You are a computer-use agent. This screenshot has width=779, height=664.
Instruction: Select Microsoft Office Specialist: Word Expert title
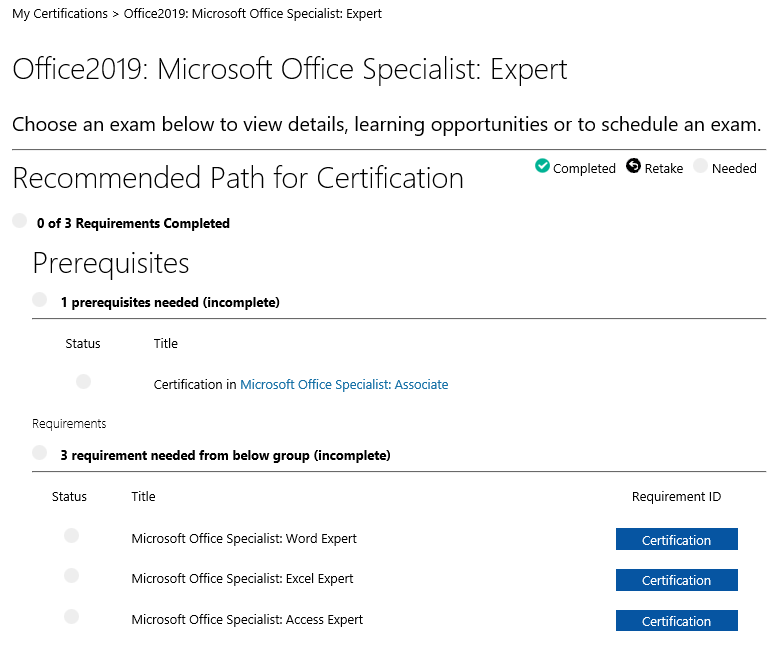(x=244, y=539)
